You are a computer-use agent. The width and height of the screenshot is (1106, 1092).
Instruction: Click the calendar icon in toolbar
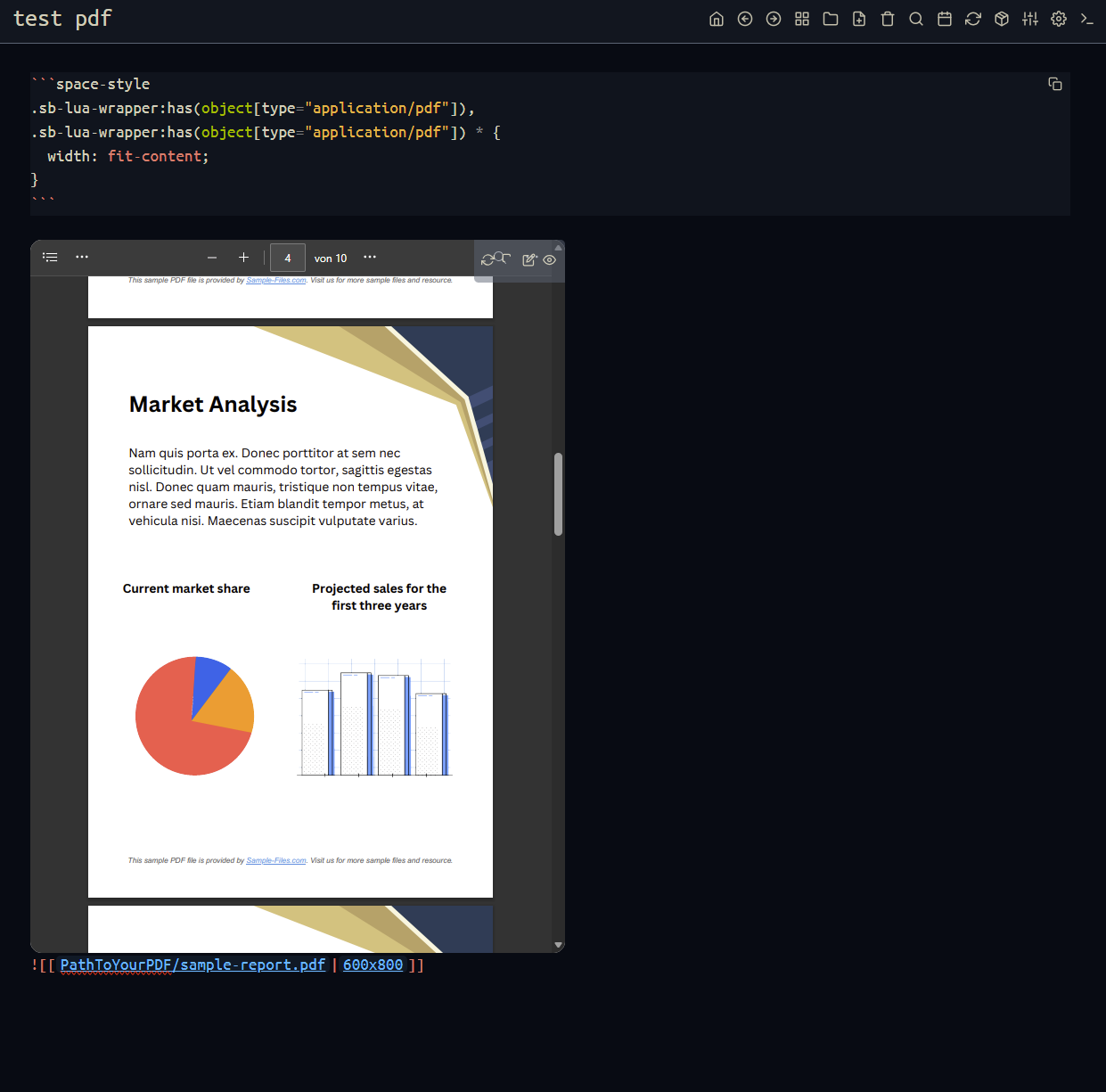coord(945,19)
